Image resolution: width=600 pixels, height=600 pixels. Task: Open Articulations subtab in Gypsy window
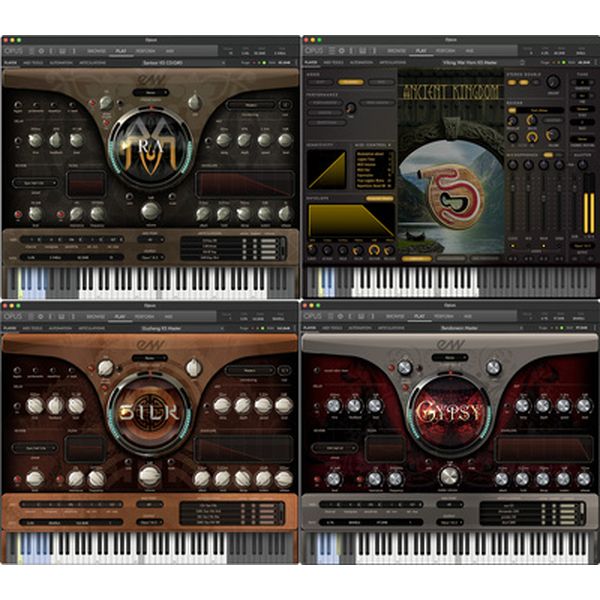pyautogui.click(x=389, y=327)
